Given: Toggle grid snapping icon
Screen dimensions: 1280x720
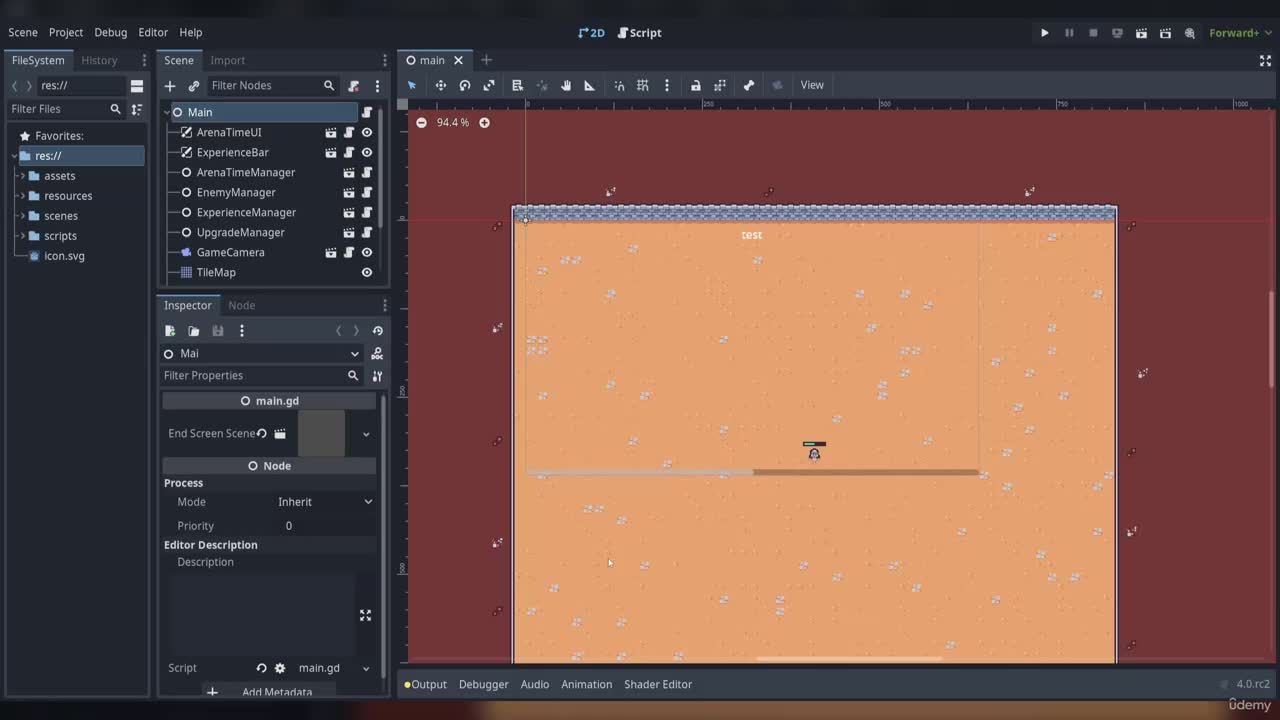Looking at the screenshot, I should click(643, 85).
